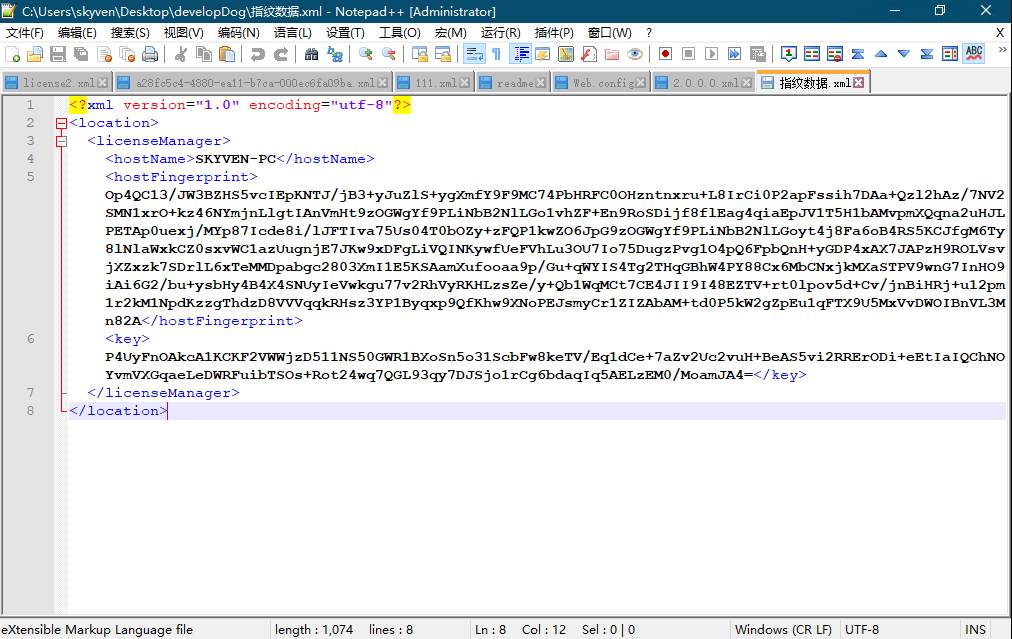This screenshot has height=639, width=1012.
Task: Start macro recording with red dot icon
Action: (x=665, y=54)
